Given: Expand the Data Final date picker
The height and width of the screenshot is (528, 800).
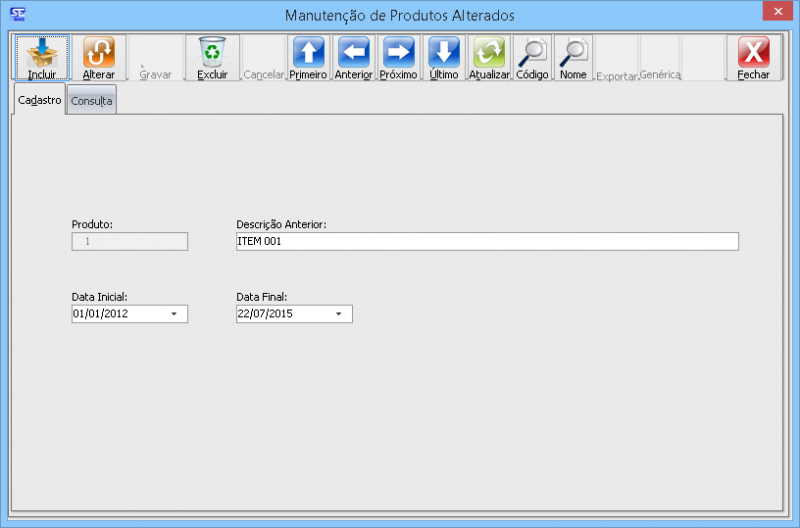Looking at the screenshot, I should pyautogui.click(x=338, y=314).
